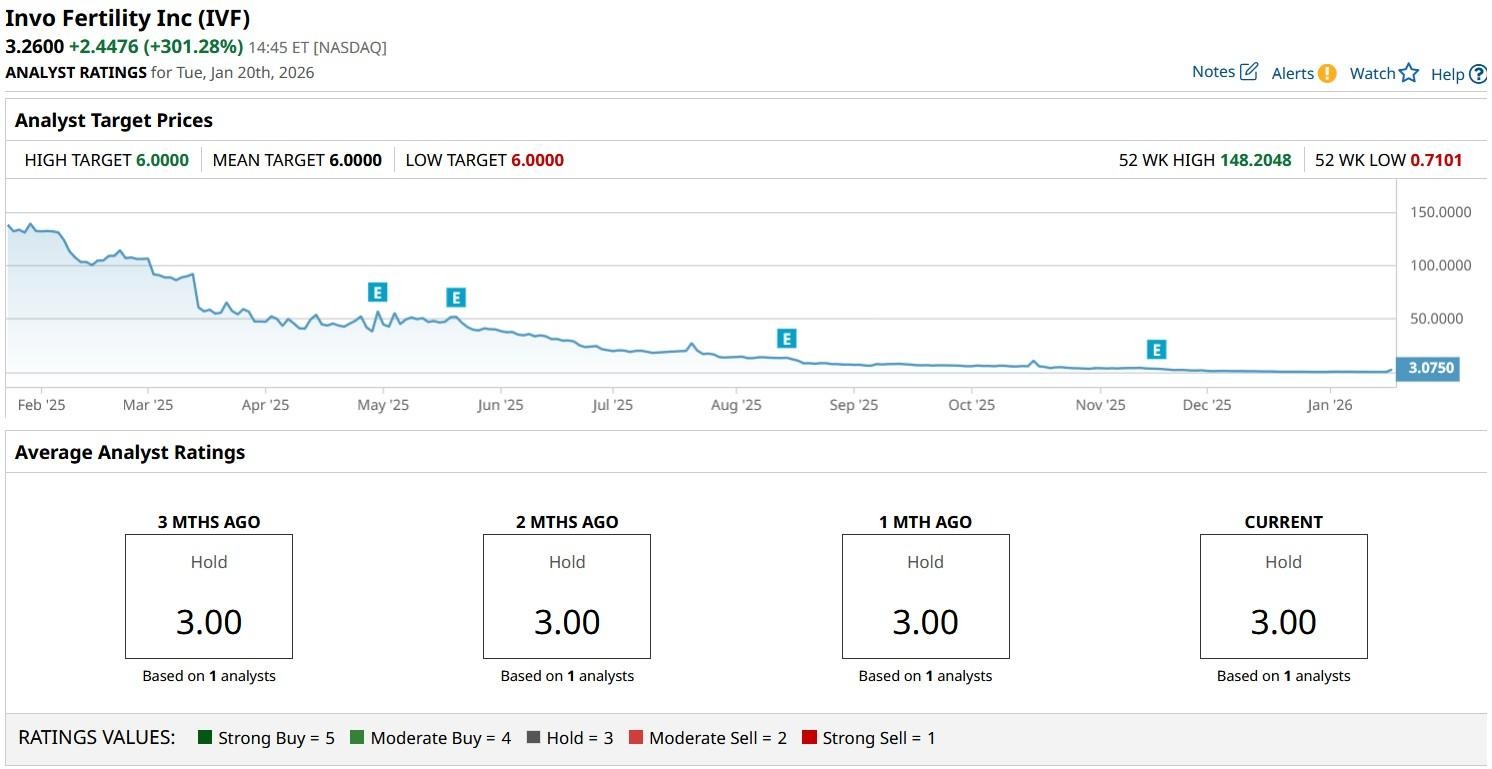Viewport: 1492px width, 769px height.
Task: Click the earnings marker near May '25
Action: [377, 292]
